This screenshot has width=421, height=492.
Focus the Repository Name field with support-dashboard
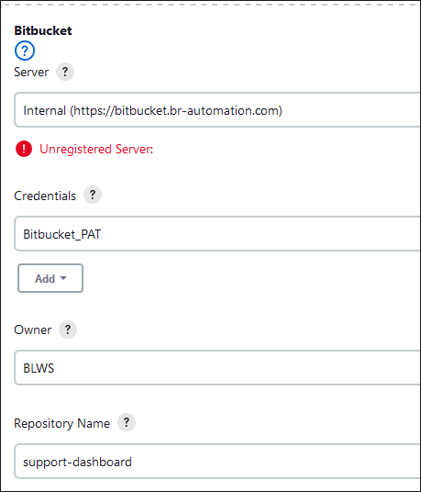(x=217, y=461)
